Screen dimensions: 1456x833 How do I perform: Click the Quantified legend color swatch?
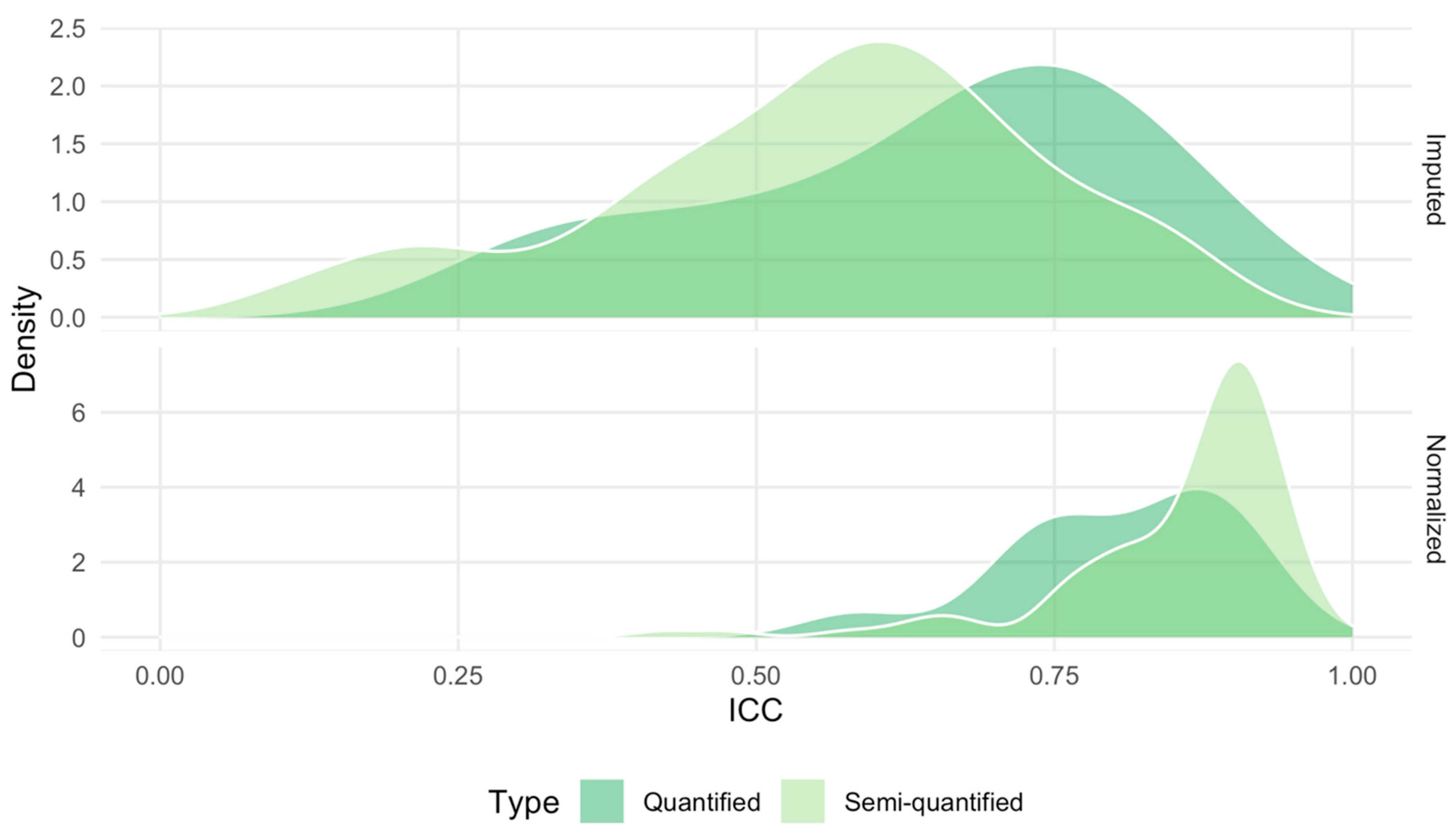tap(601, 801)
